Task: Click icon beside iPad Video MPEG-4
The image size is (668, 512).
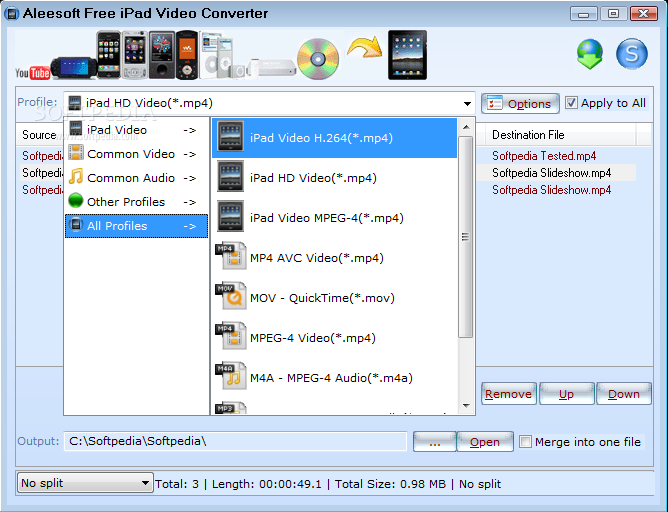Action: [230, 216]
